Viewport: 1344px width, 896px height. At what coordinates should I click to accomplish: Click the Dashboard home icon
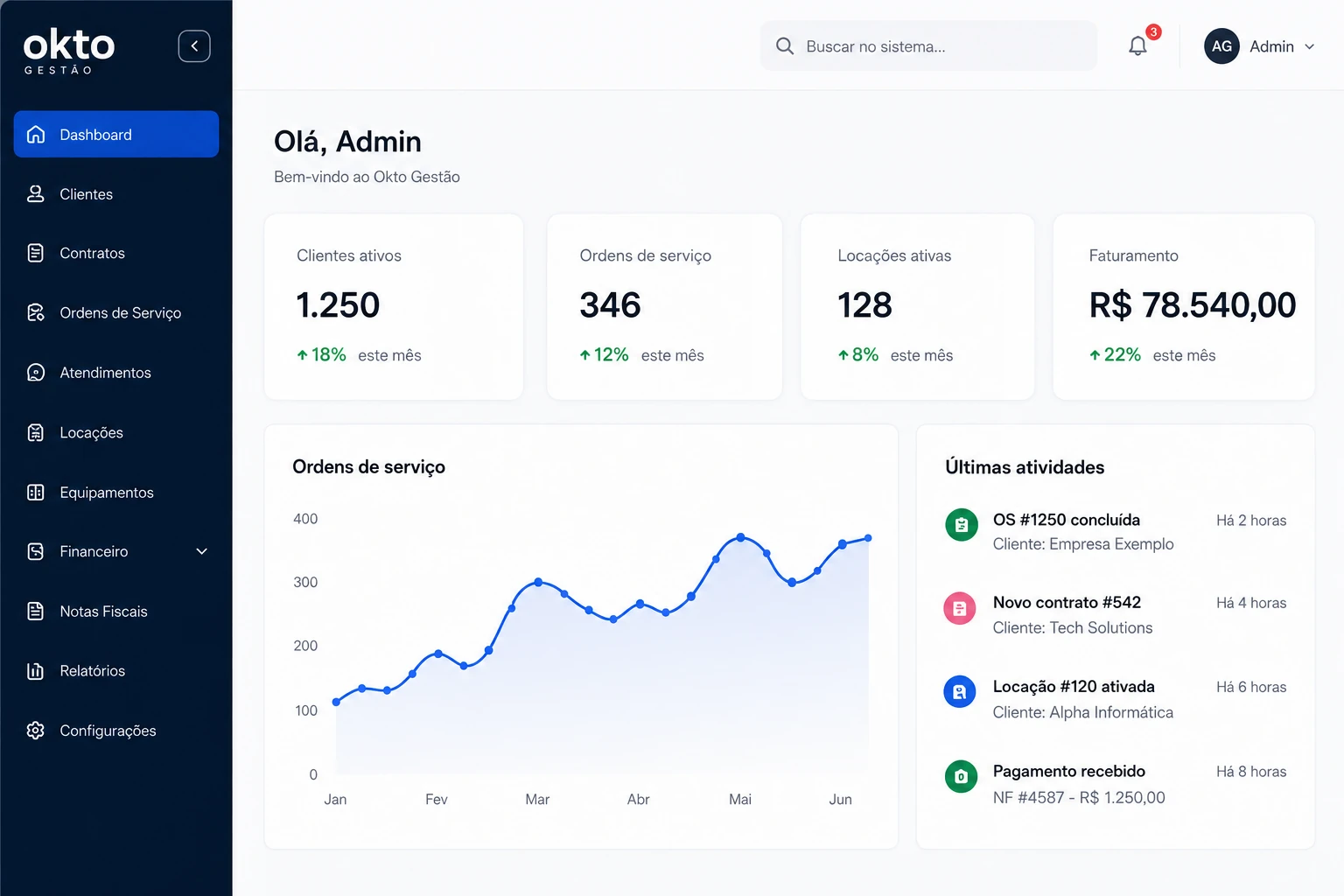36,134
